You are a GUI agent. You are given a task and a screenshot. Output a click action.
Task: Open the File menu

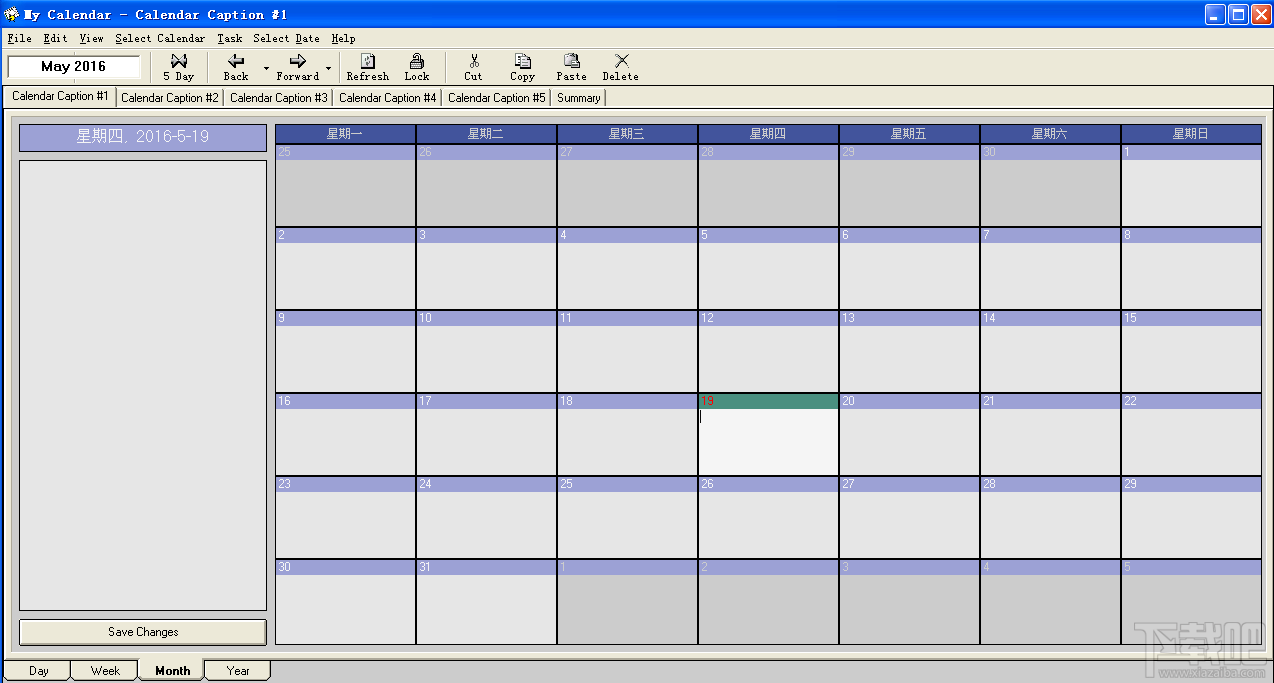[x=19, y=38]
